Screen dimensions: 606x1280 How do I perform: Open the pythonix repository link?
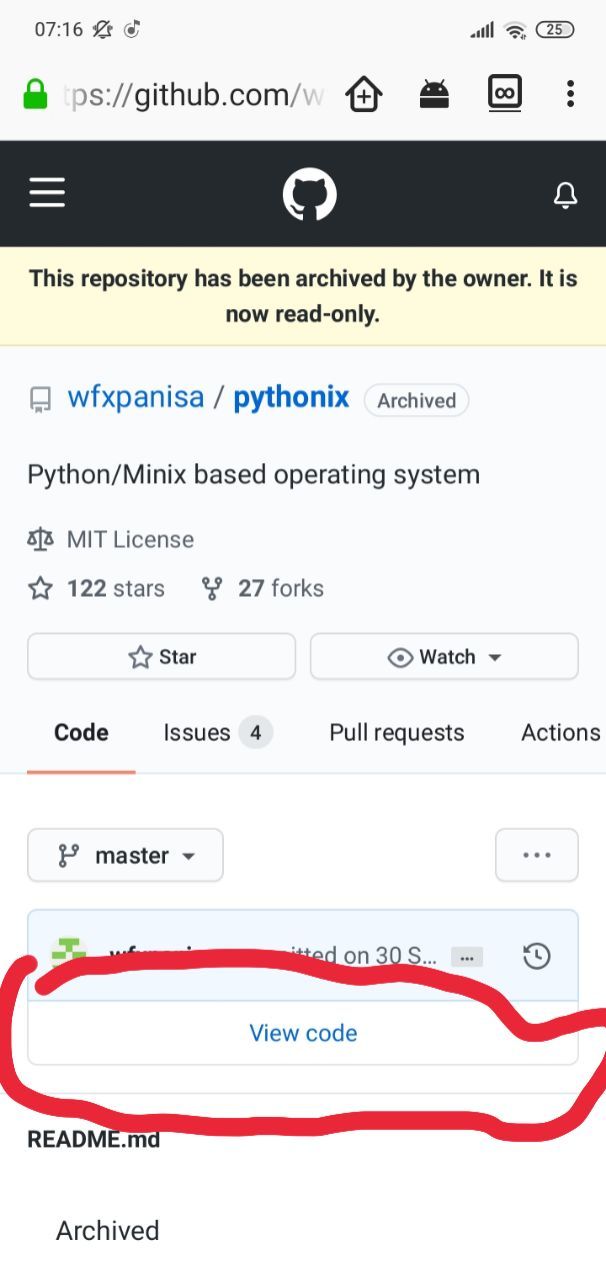click(291, 398)
